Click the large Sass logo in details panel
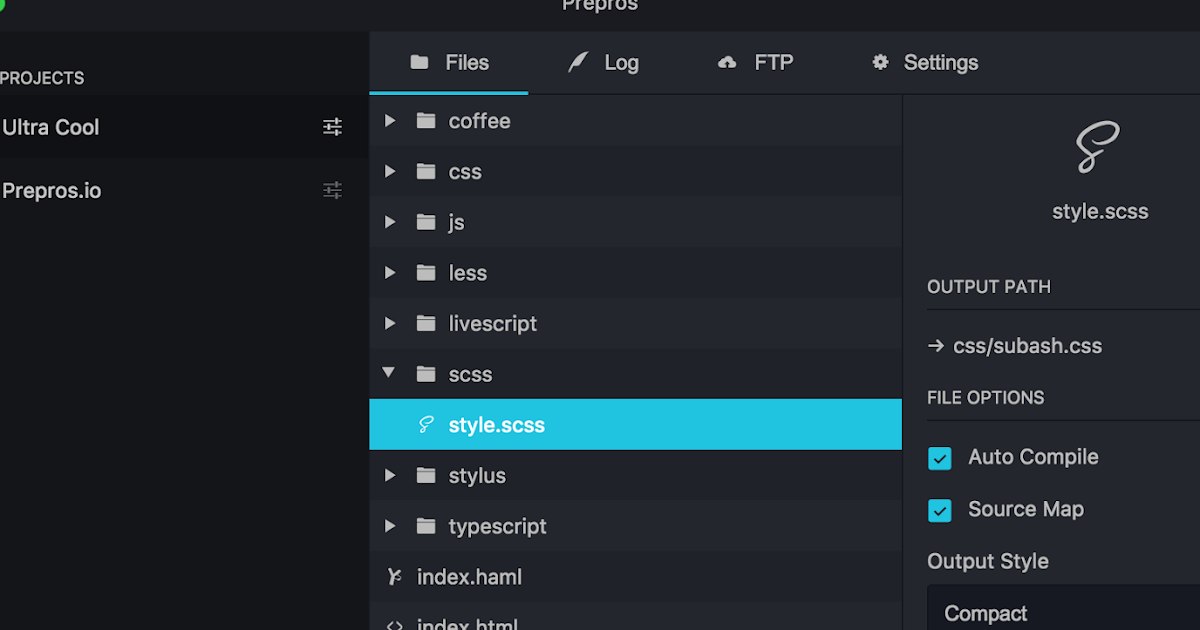This screenshot has height=630, width=1200. coord(1098,147)
